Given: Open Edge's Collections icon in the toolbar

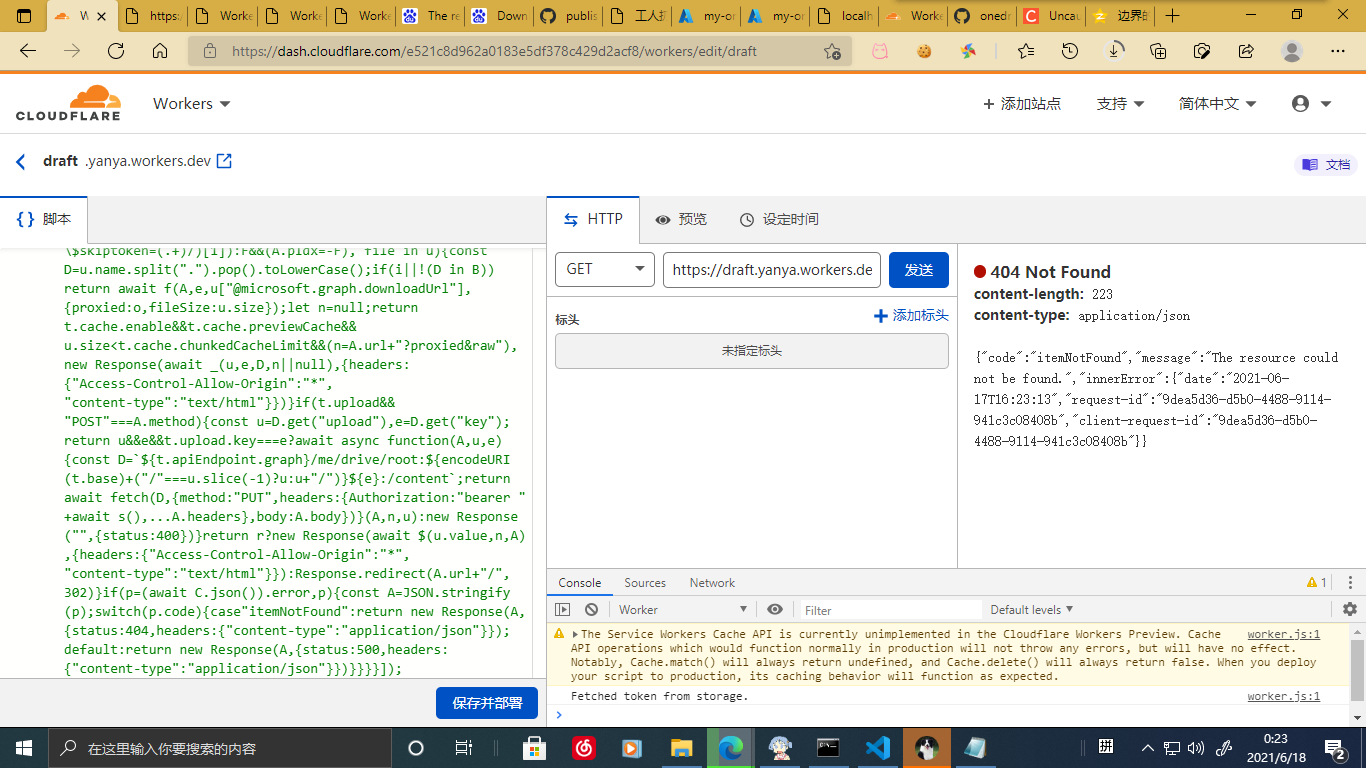Looking at the screenshot, I should click(1158, 50).
